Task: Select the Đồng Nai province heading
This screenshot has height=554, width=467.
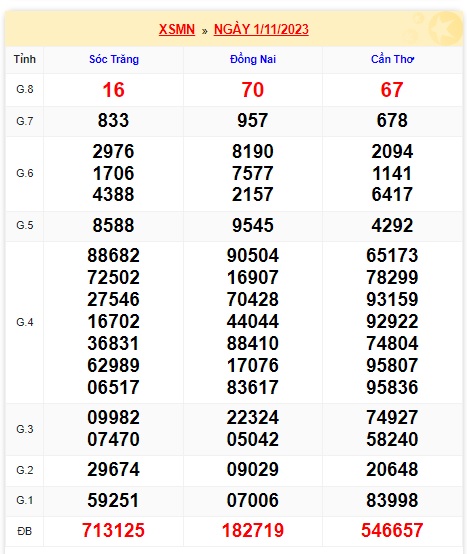Action: [x=253, y=59]
